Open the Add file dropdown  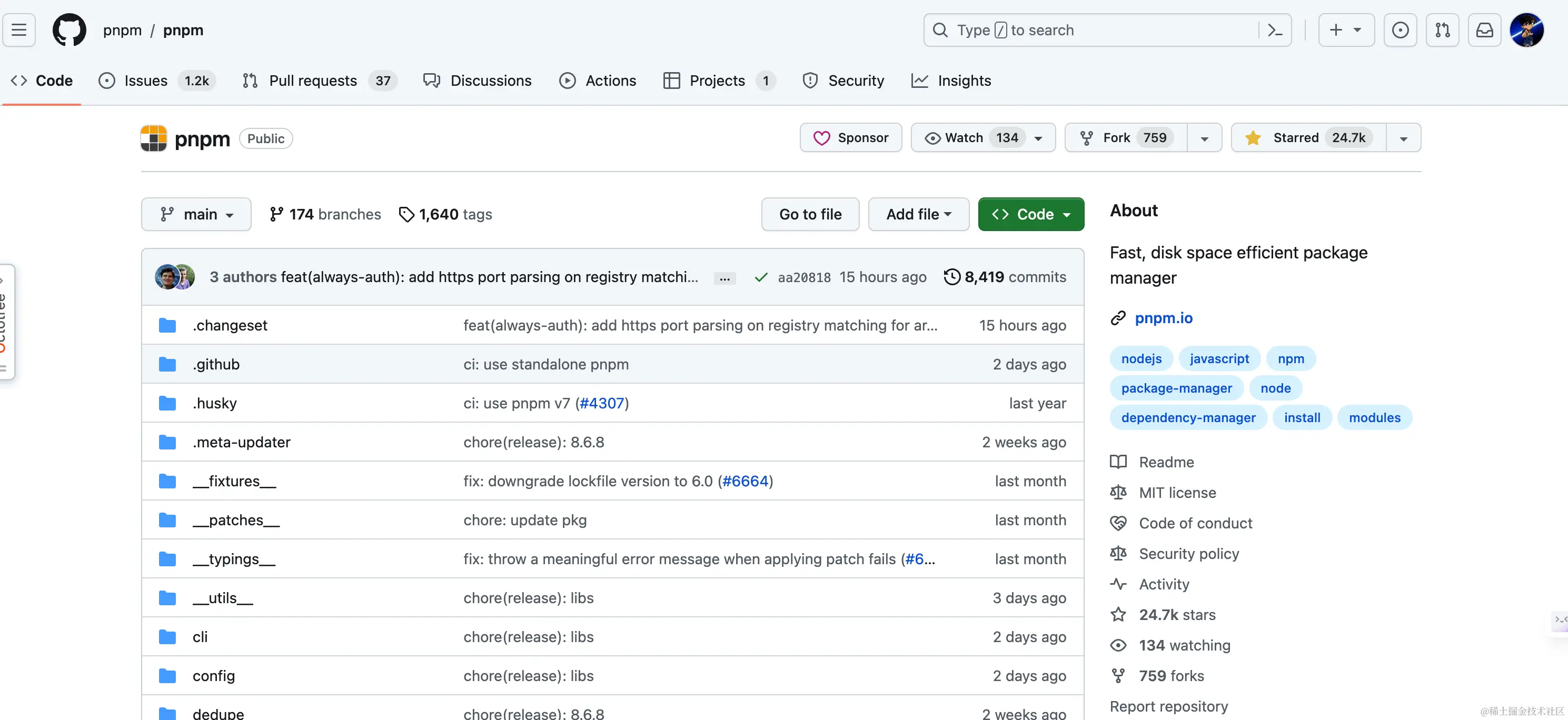[918, 214]
